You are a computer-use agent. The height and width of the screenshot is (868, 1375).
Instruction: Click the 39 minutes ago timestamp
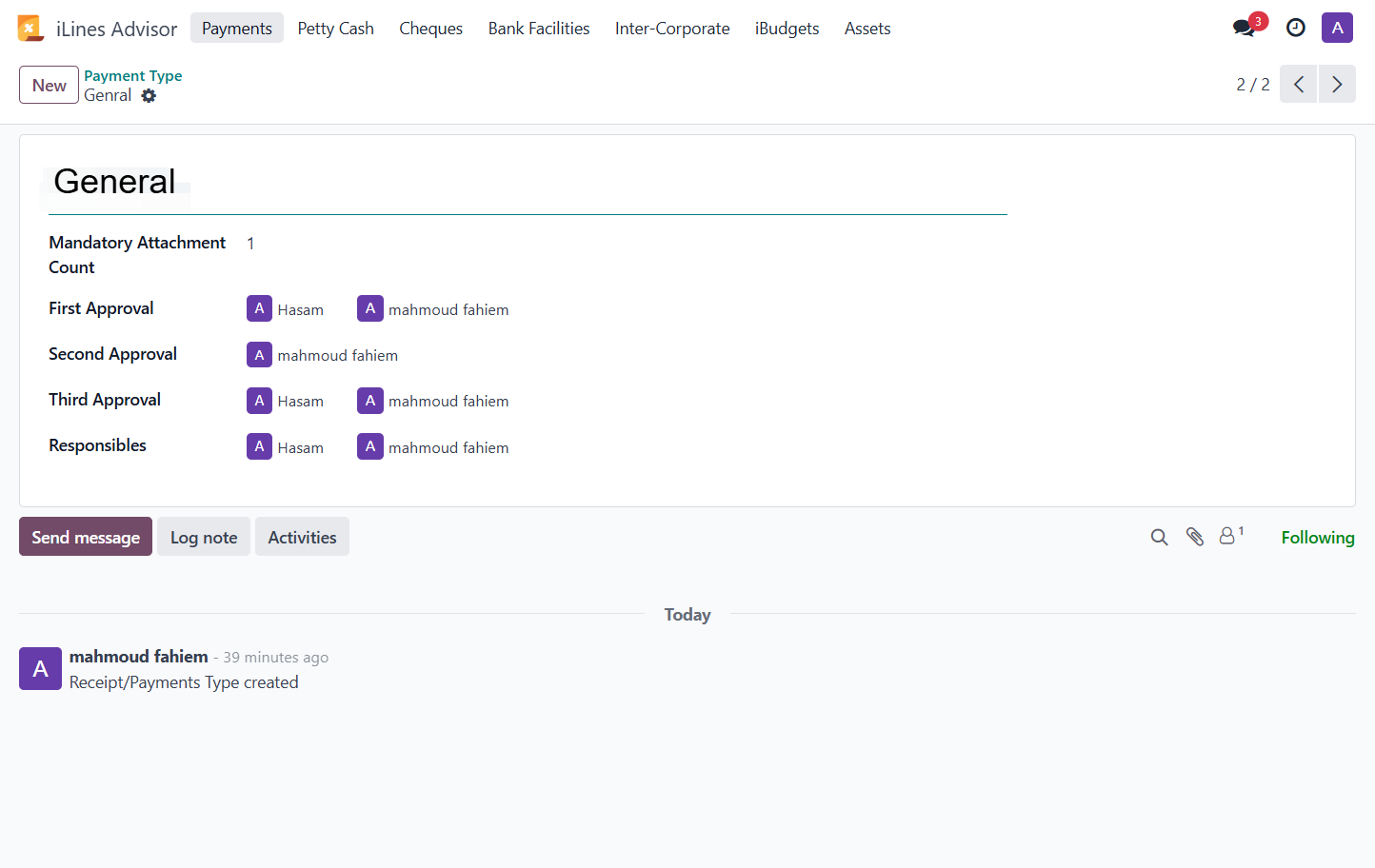click(276, 658)
